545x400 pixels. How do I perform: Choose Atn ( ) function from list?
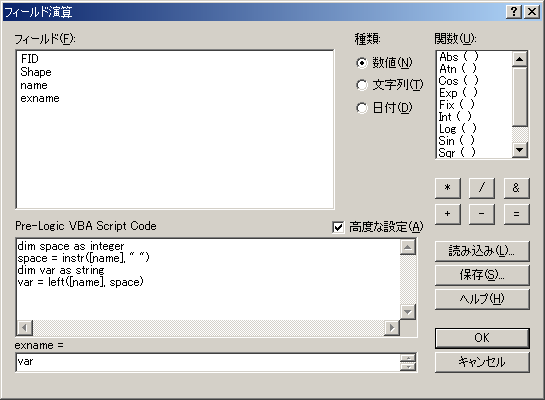[457, 68]
